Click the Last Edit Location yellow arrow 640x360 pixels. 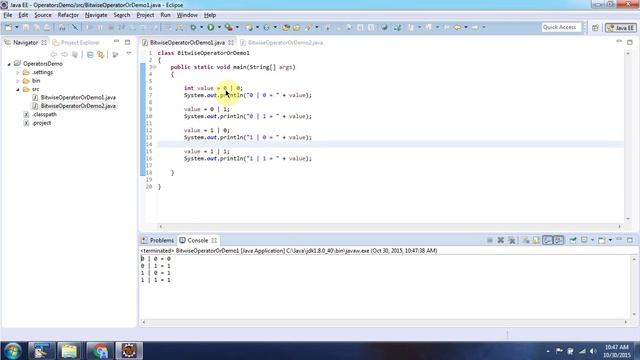[457, 27]
